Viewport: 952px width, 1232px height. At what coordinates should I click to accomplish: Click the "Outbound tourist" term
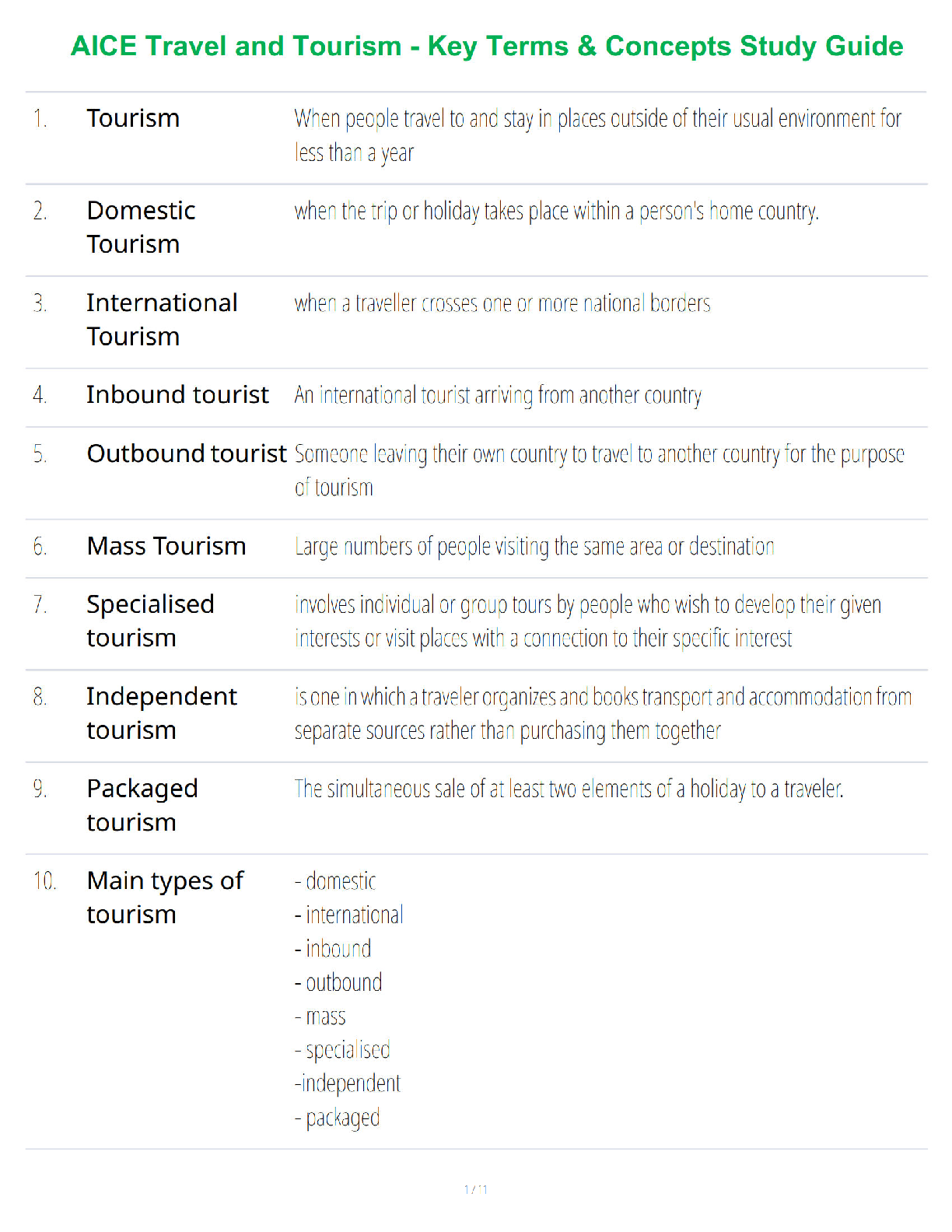point(187,453)
